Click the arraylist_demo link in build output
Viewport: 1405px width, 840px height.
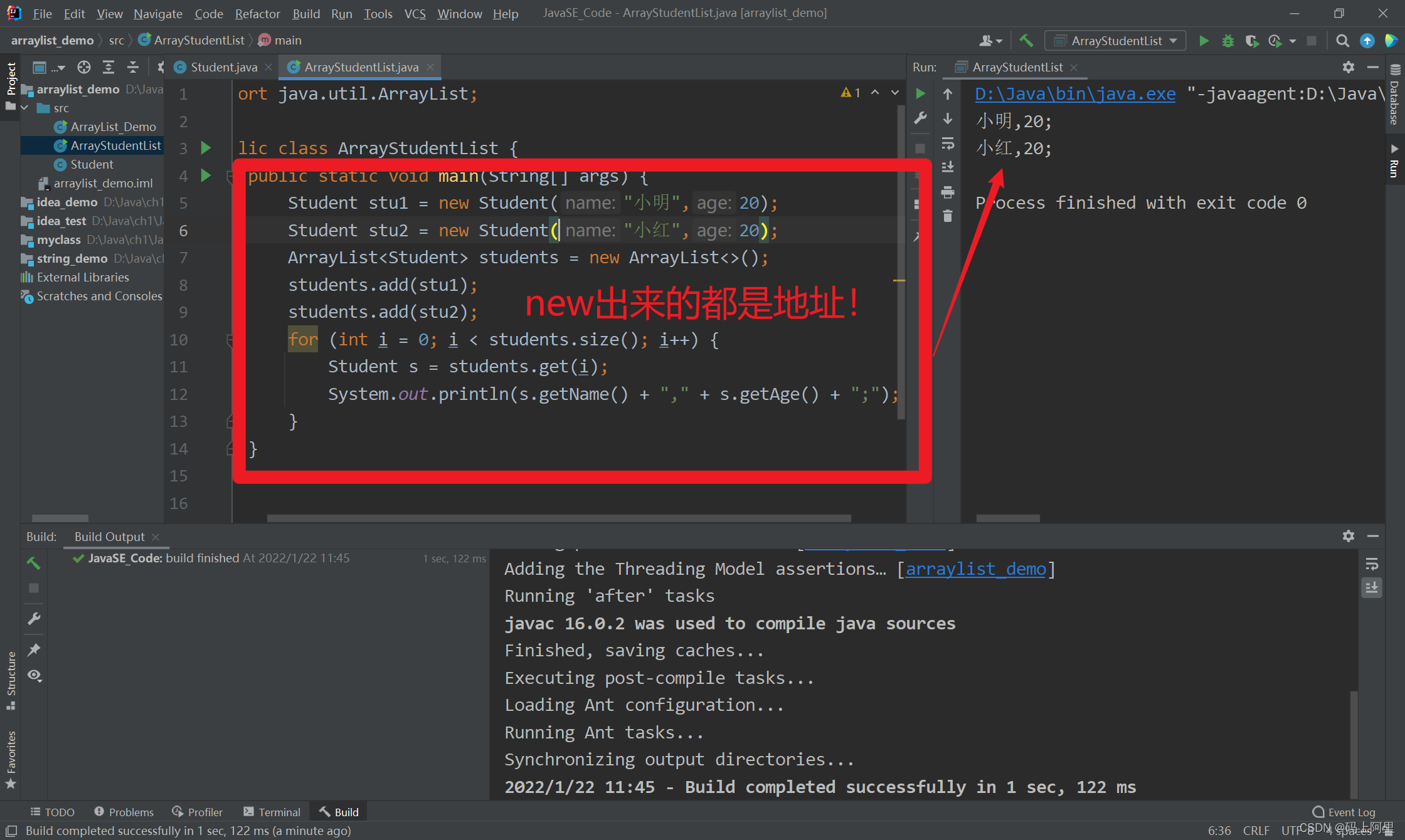click(976, 569)
